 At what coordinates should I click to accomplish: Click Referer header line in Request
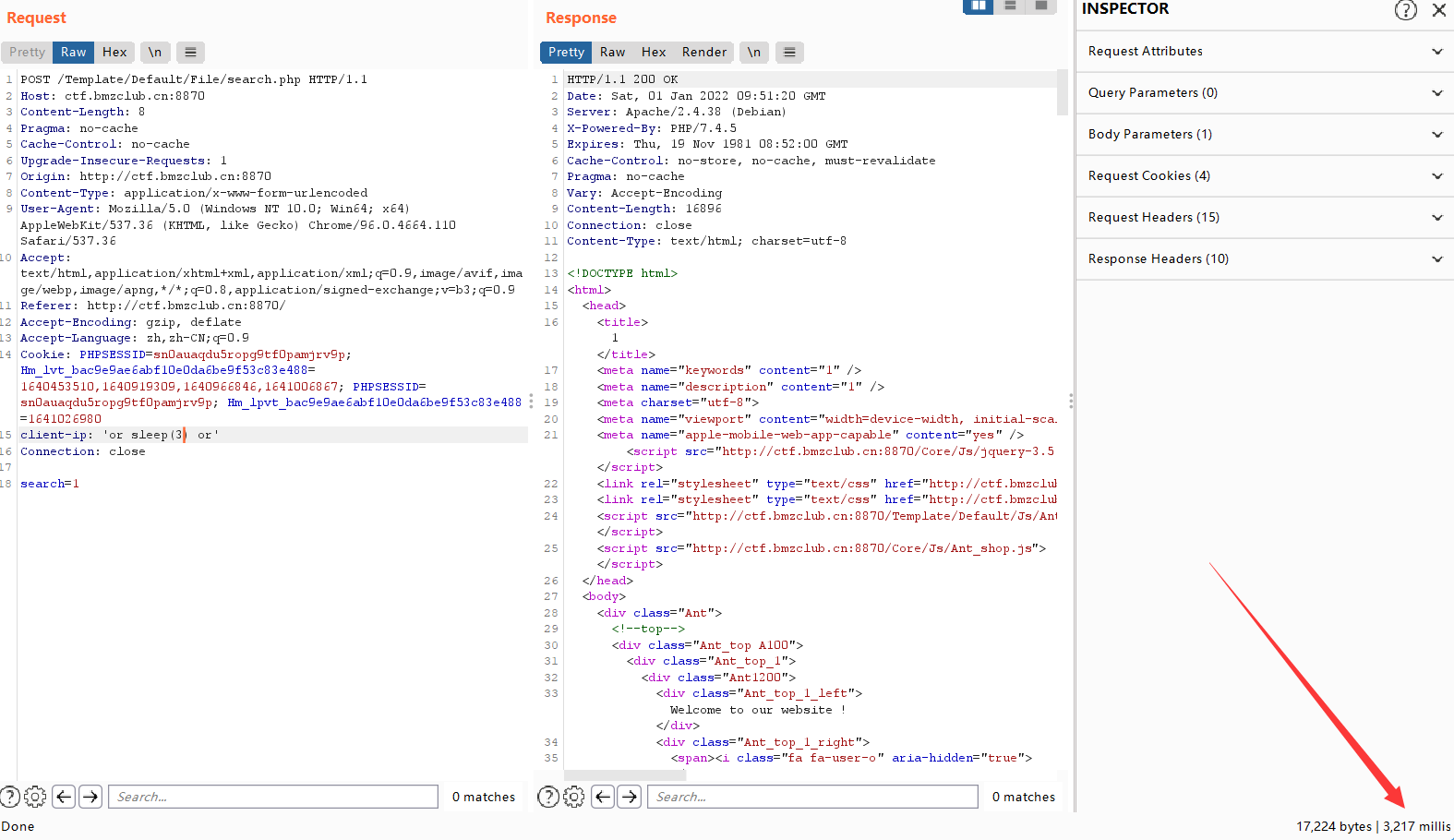click(153, 306)
